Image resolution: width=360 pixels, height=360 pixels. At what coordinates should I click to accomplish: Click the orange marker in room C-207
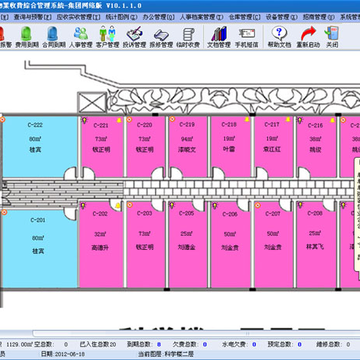pyautogui.click(x=258, y=205)
